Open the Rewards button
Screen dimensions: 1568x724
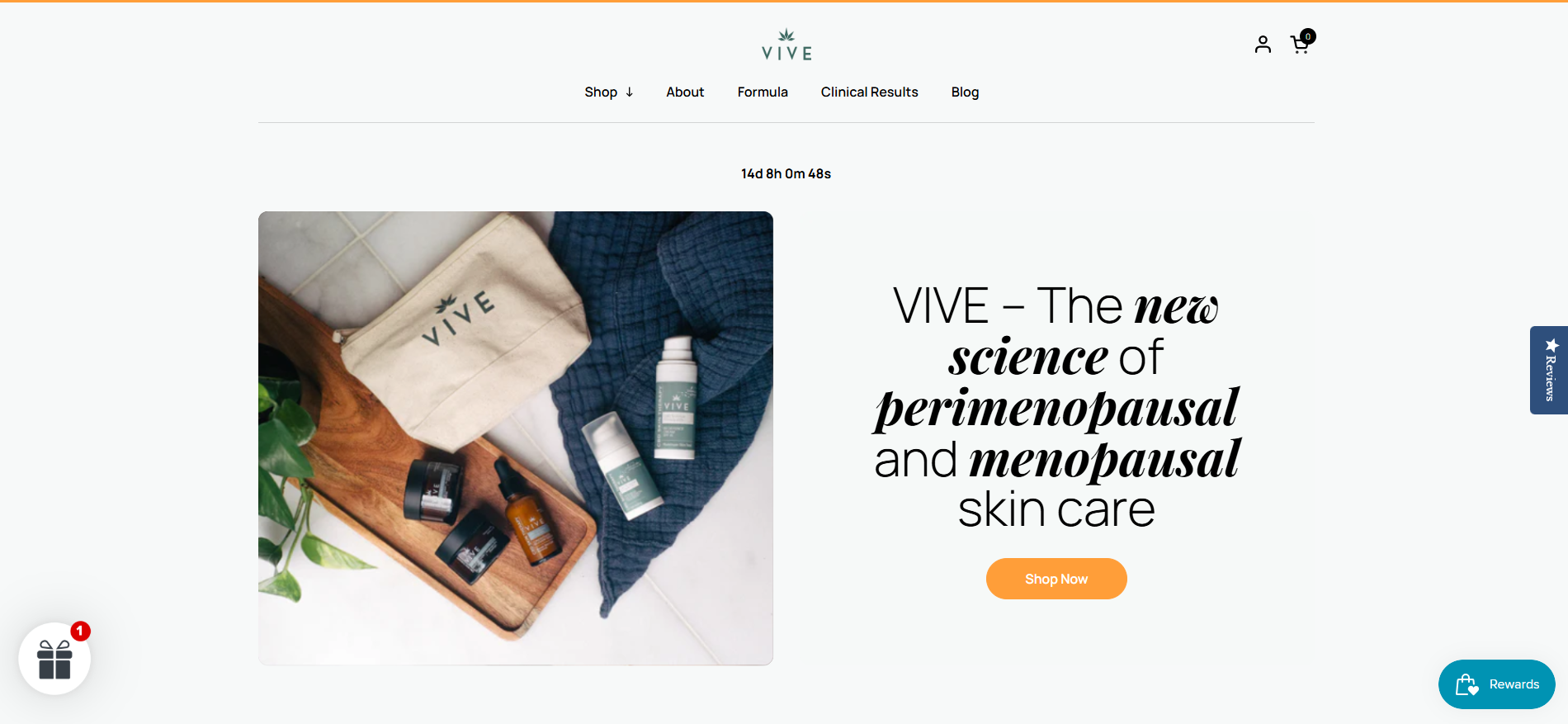1497,684
